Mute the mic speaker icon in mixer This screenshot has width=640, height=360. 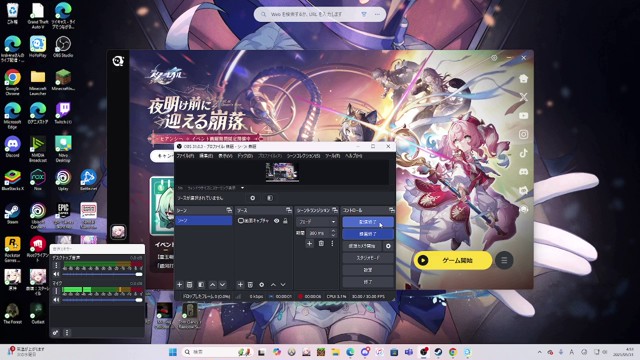56,300
